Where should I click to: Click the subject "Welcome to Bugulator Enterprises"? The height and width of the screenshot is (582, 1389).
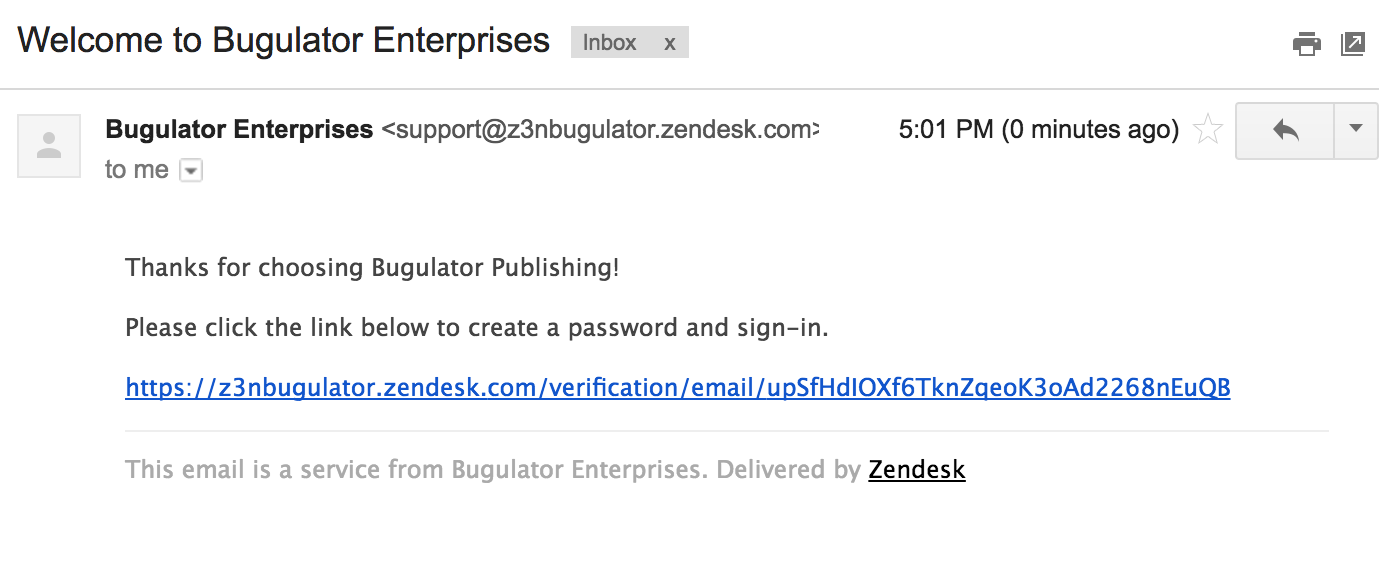(x=284, y=41)
